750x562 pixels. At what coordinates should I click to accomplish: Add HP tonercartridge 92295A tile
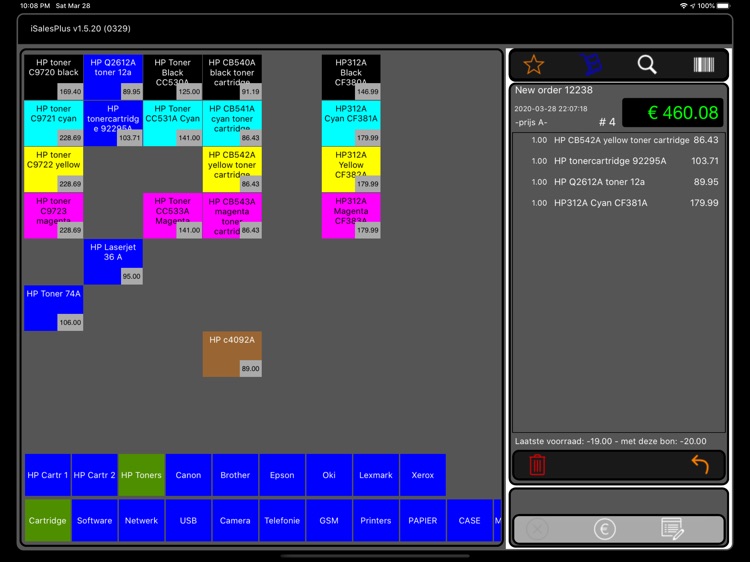(113, 123)
